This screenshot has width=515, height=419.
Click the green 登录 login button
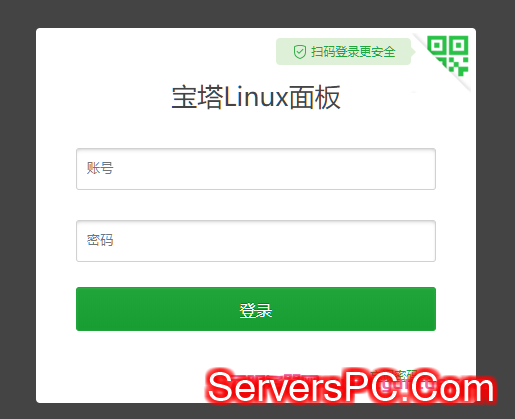click(256, 309)
